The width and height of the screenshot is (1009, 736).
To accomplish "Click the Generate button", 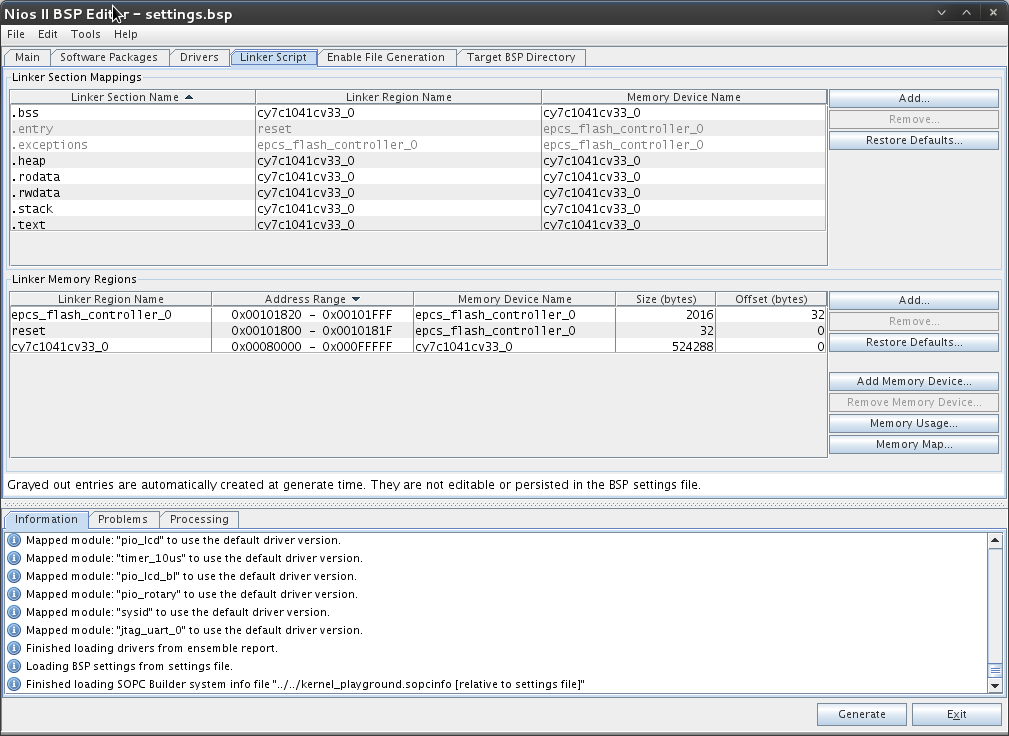I will [862, 714].
